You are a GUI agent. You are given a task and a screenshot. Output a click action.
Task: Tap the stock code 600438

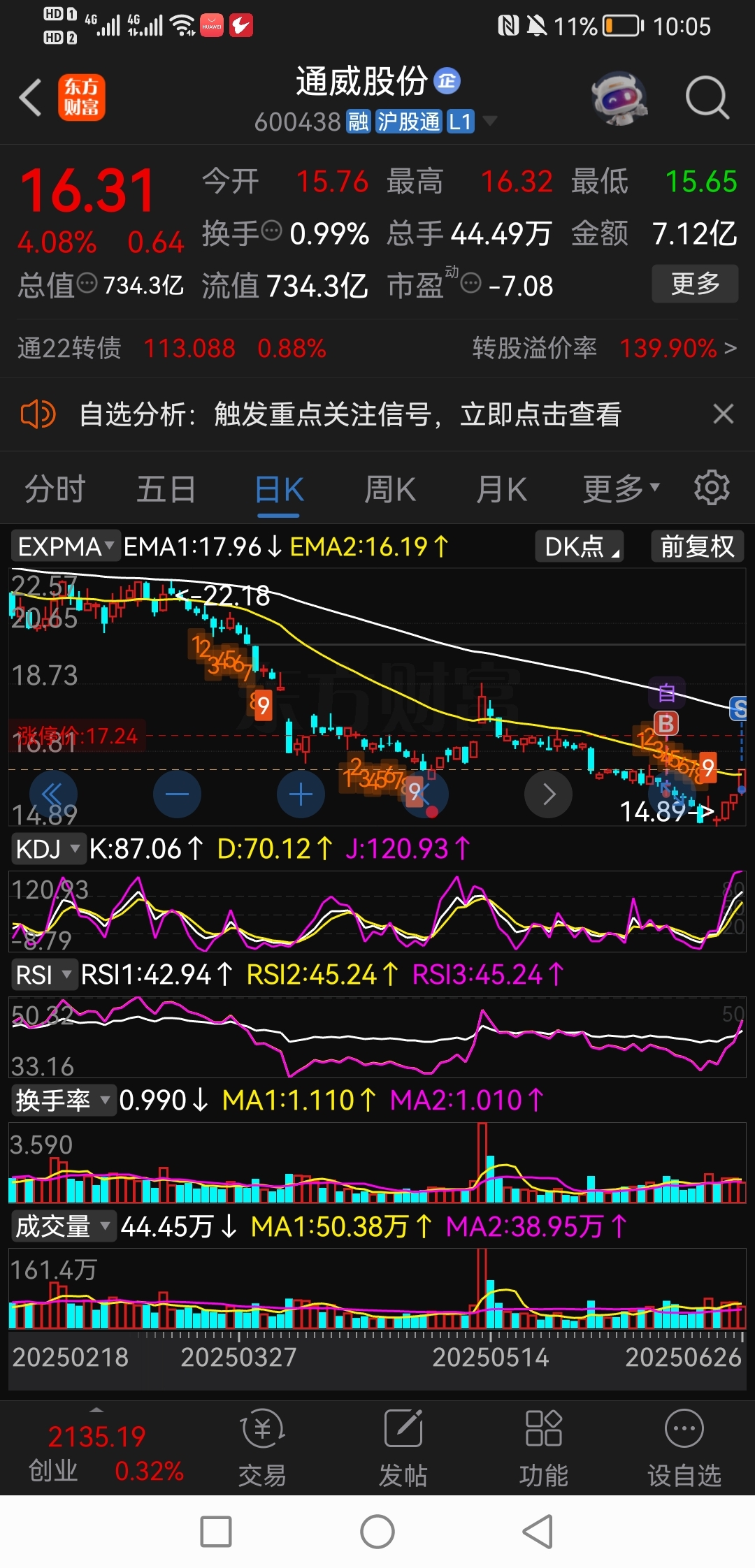(x=298, y=122)
